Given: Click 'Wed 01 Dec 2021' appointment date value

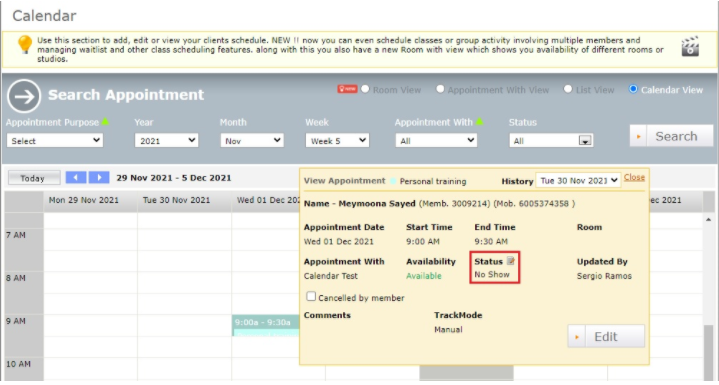Looking at the screenshot, I should (x=338, y=242).
